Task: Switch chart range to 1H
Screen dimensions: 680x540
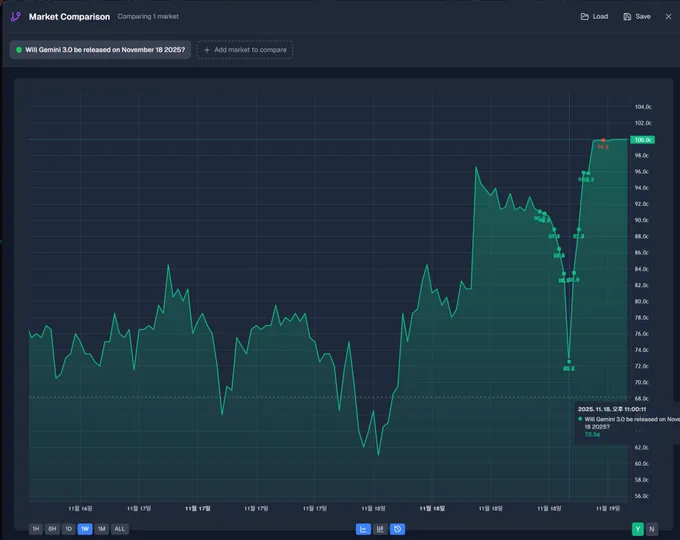Action: click(x=36, y=529)
